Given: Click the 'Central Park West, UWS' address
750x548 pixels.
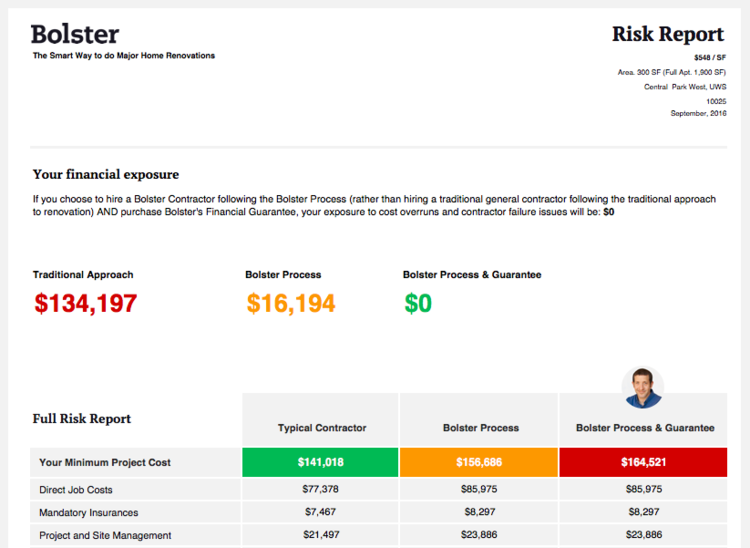Looking at the screenshot, I should point(685,87).
